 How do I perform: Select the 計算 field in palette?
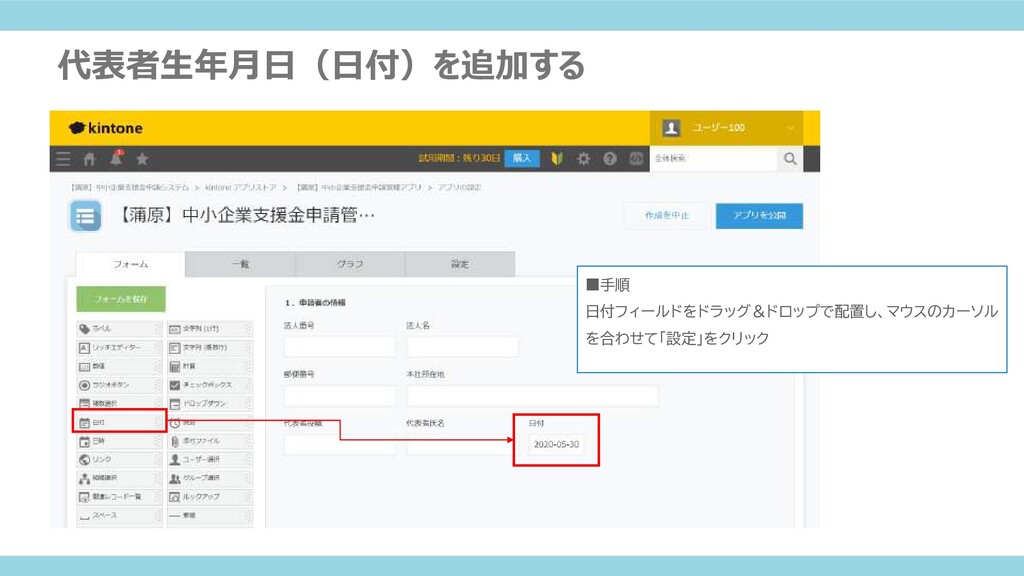(210, 366)
